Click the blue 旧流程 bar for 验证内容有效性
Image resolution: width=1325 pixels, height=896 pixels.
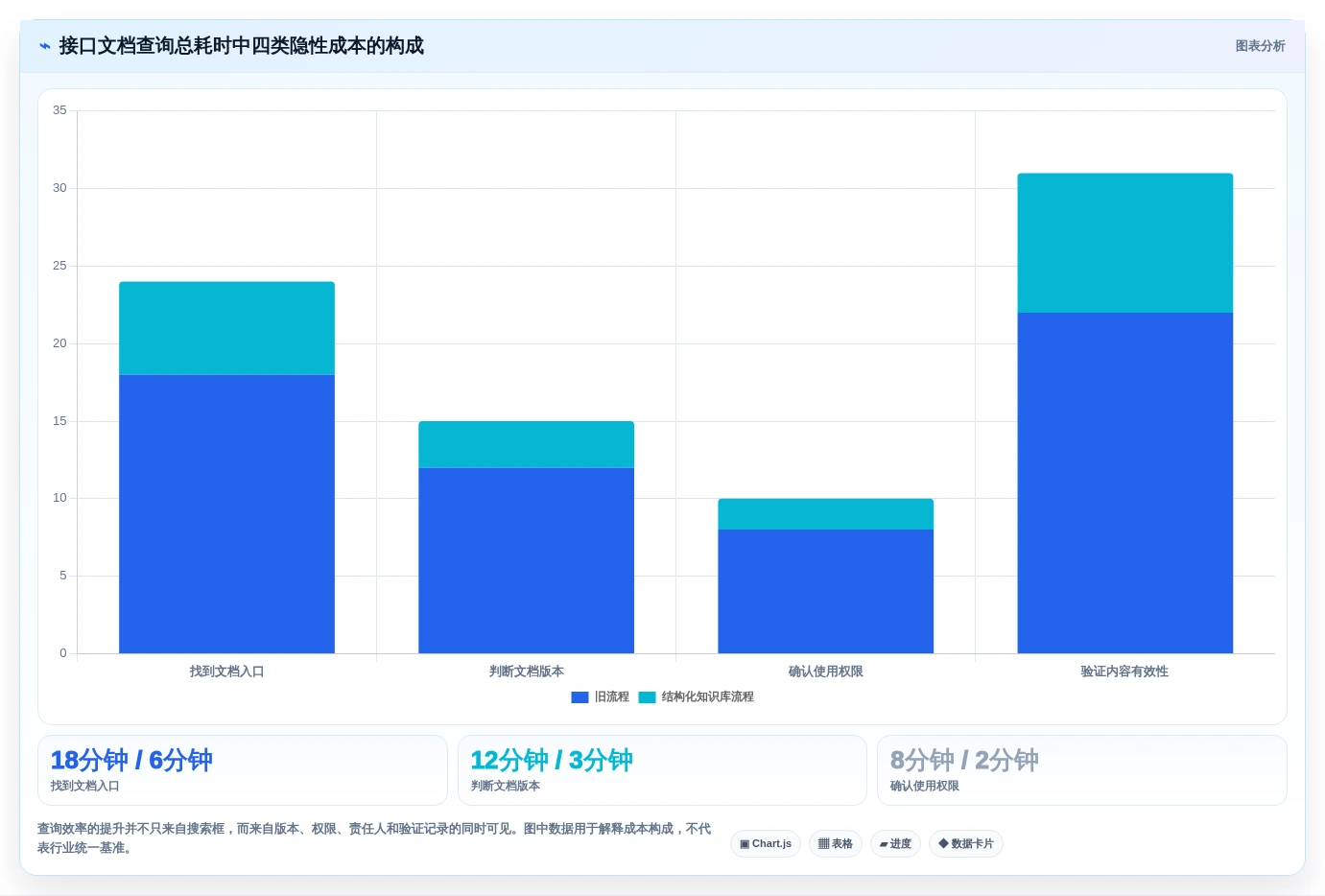point(1124,483)
